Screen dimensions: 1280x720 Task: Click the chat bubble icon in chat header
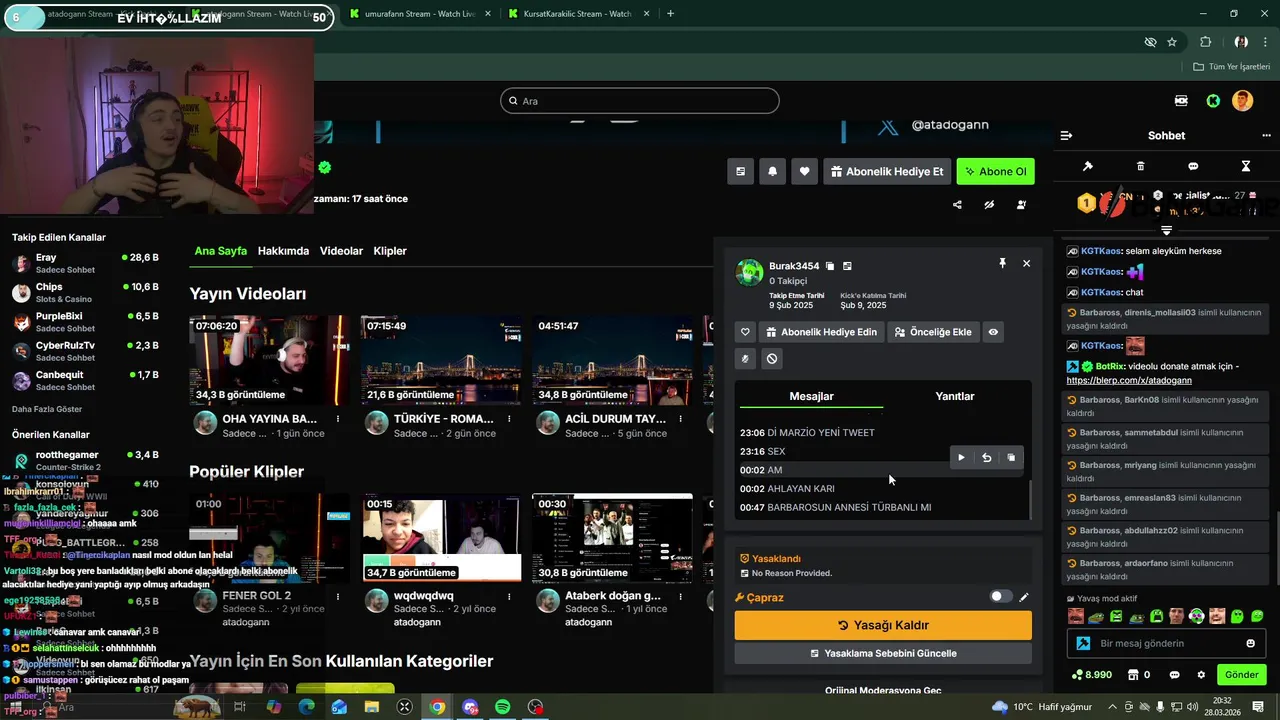1193,166
